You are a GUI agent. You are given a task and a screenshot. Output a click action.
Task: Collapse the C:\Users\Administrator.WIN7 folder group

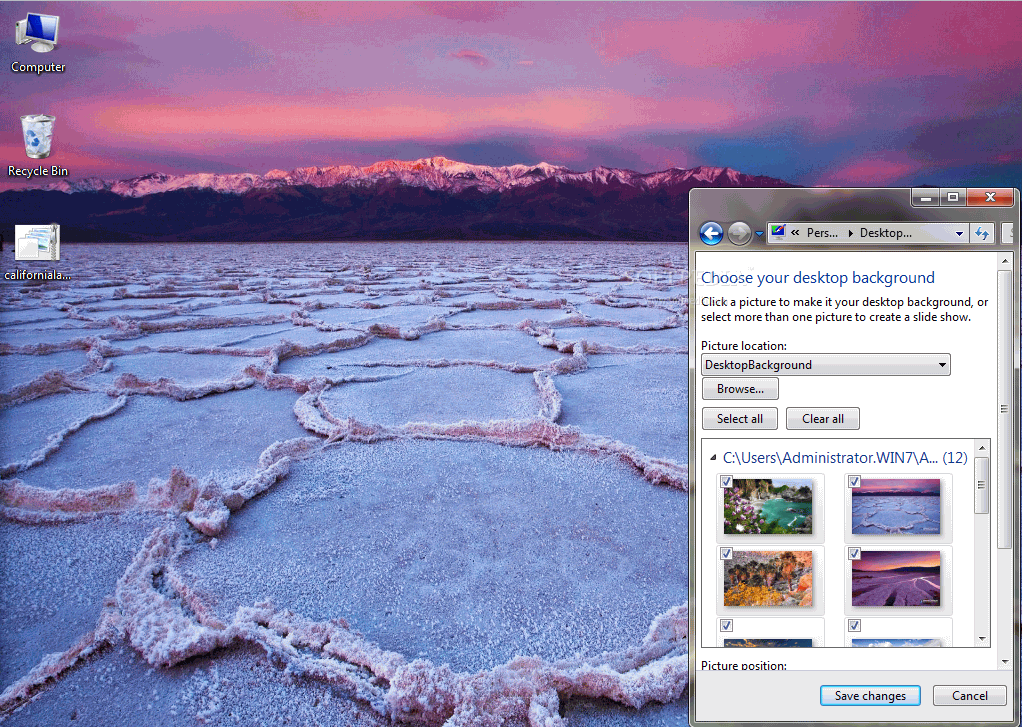click(713, 458)
